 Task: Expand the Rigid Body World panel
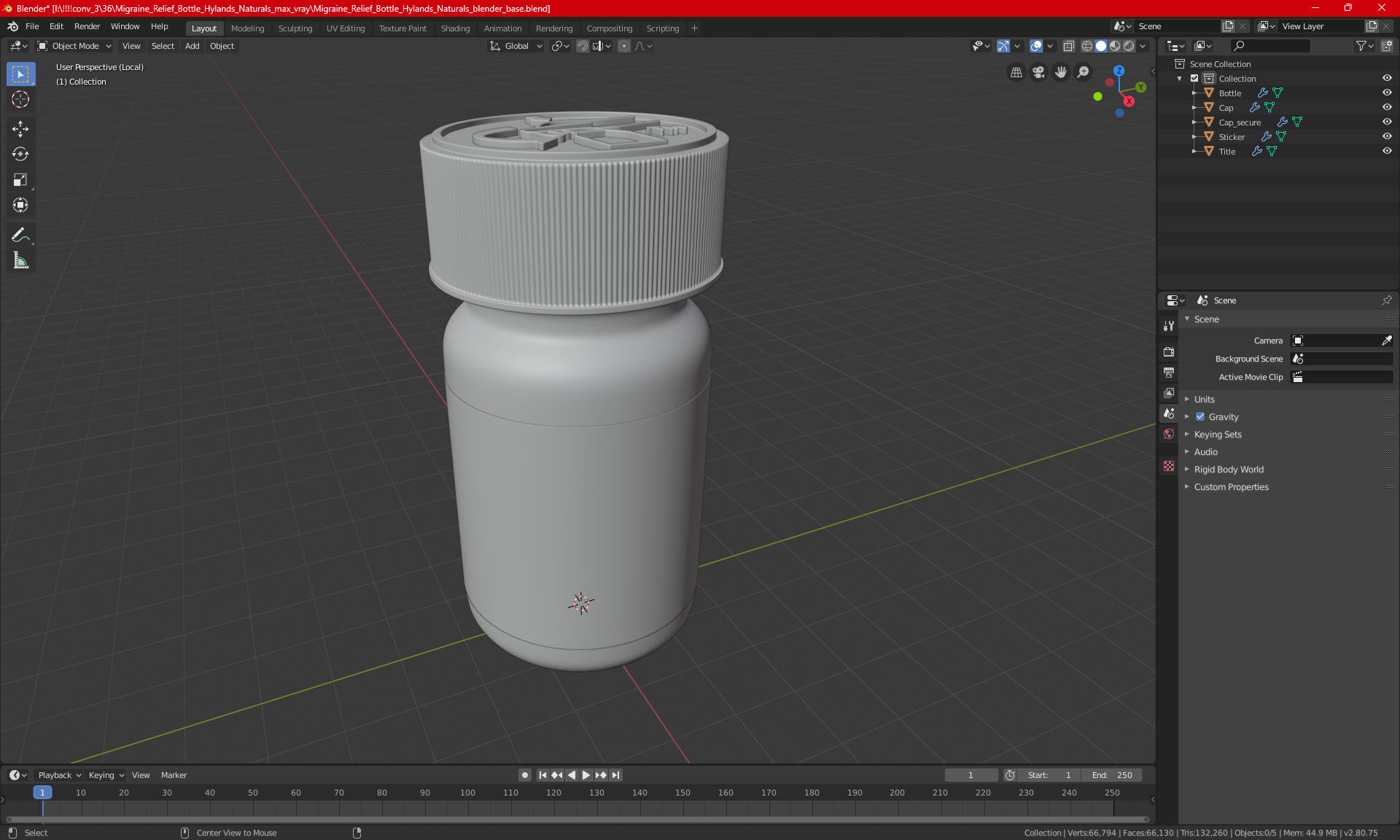coord(1229,470)
